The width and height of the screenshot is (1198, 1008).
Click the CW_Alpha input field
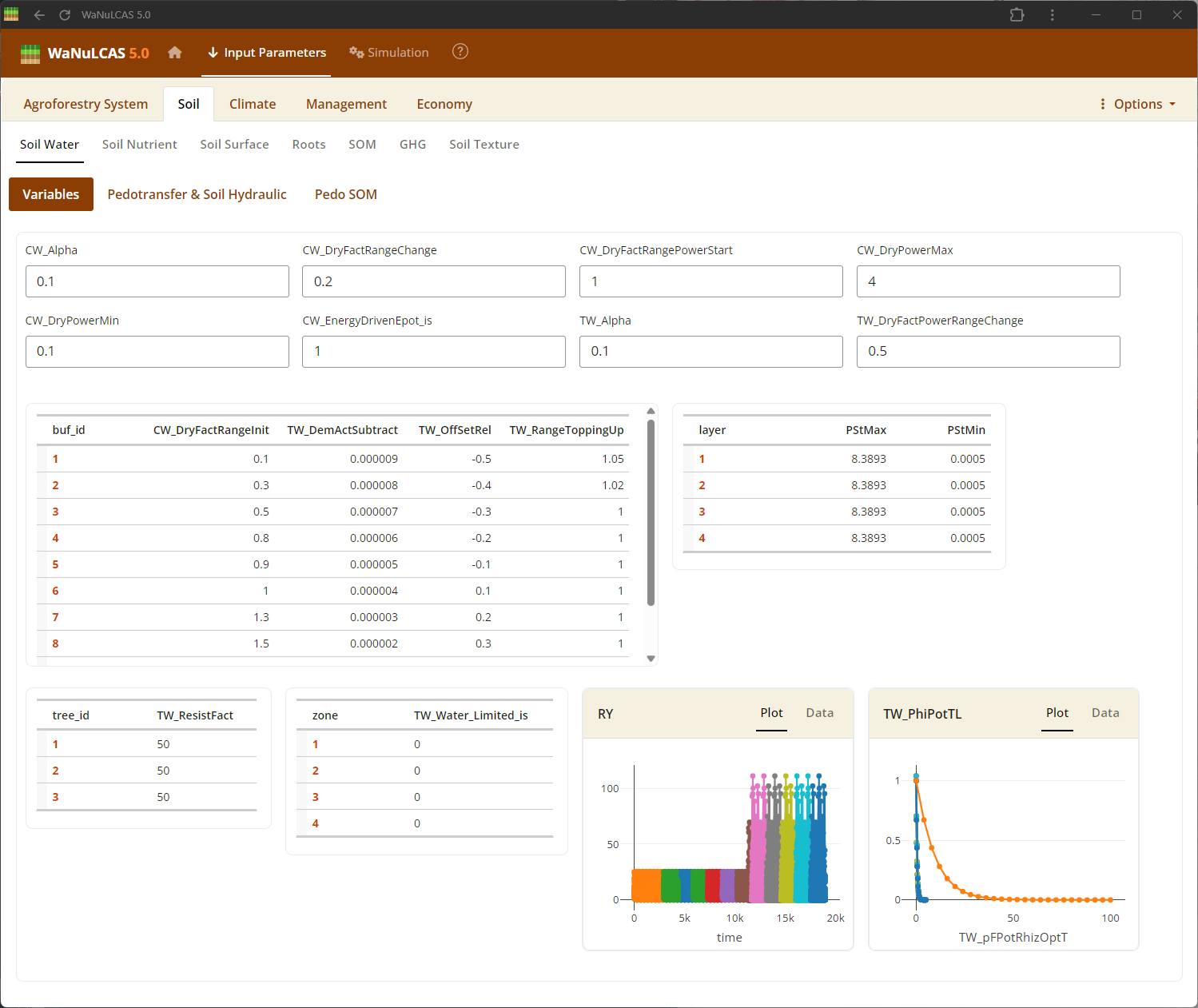(157, 281)
